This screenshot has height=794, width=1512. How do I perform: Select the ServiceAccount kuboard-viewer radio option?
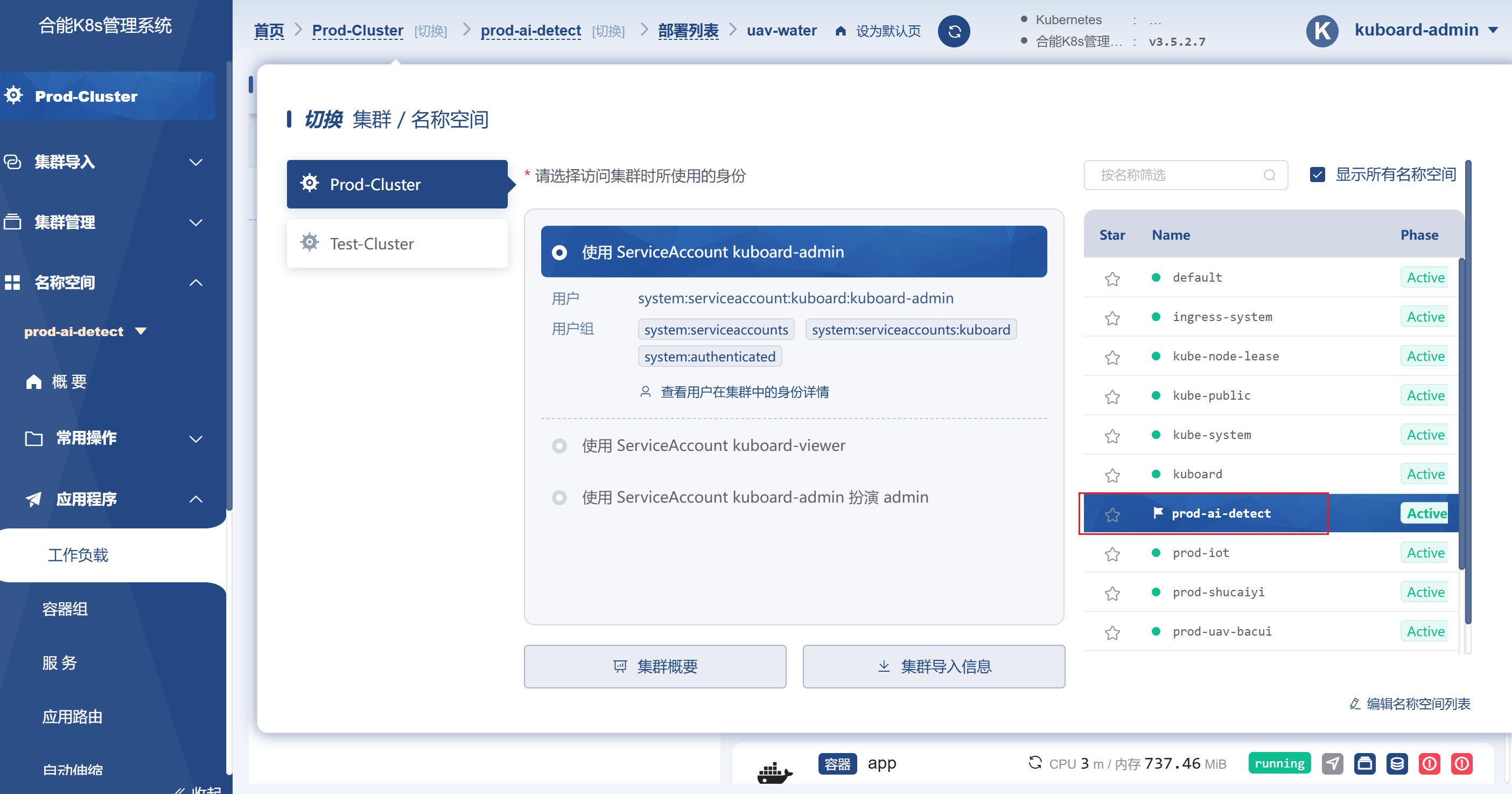[559, 445]
